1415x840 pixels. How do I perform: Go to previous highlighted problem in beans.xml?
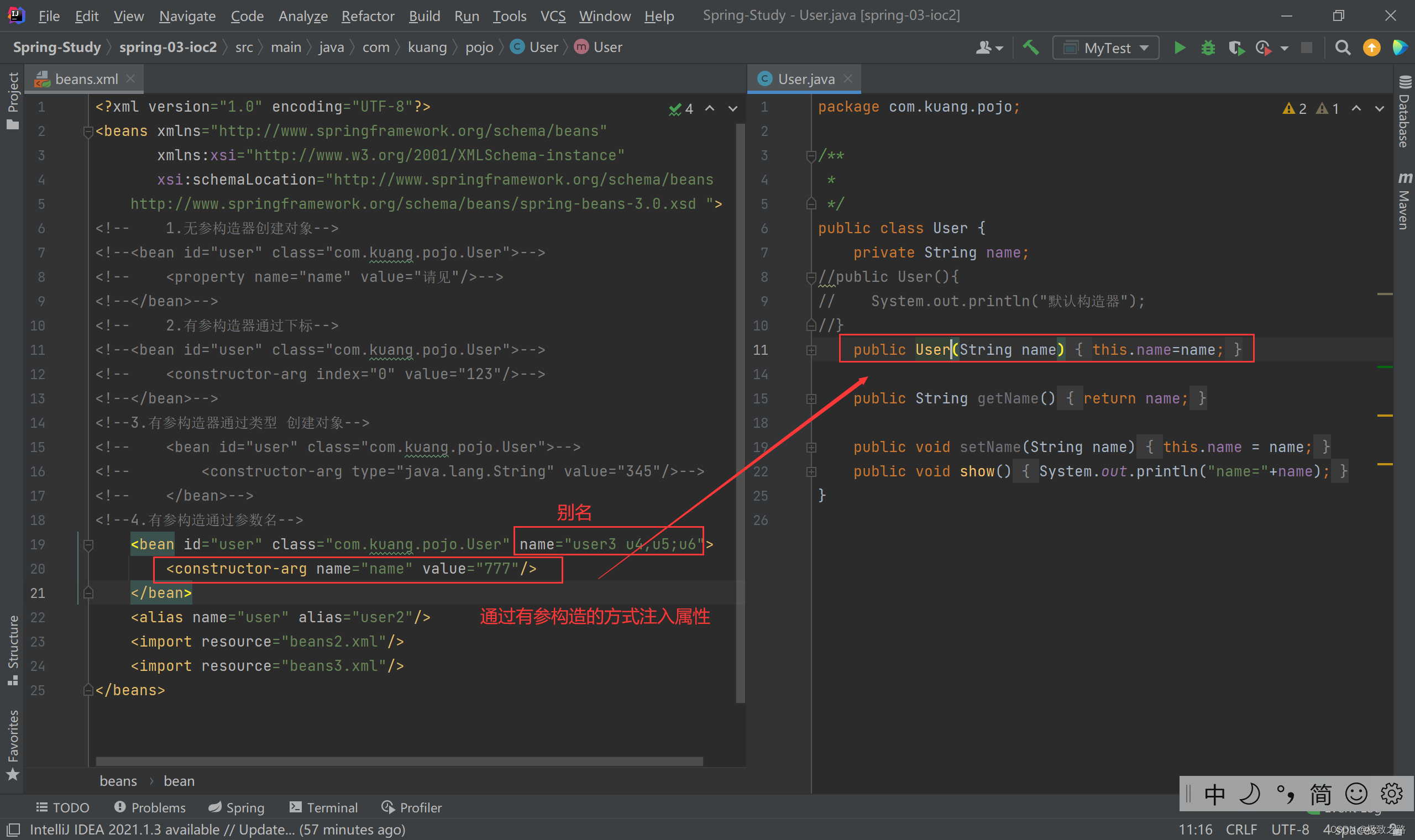click(710, 109)
